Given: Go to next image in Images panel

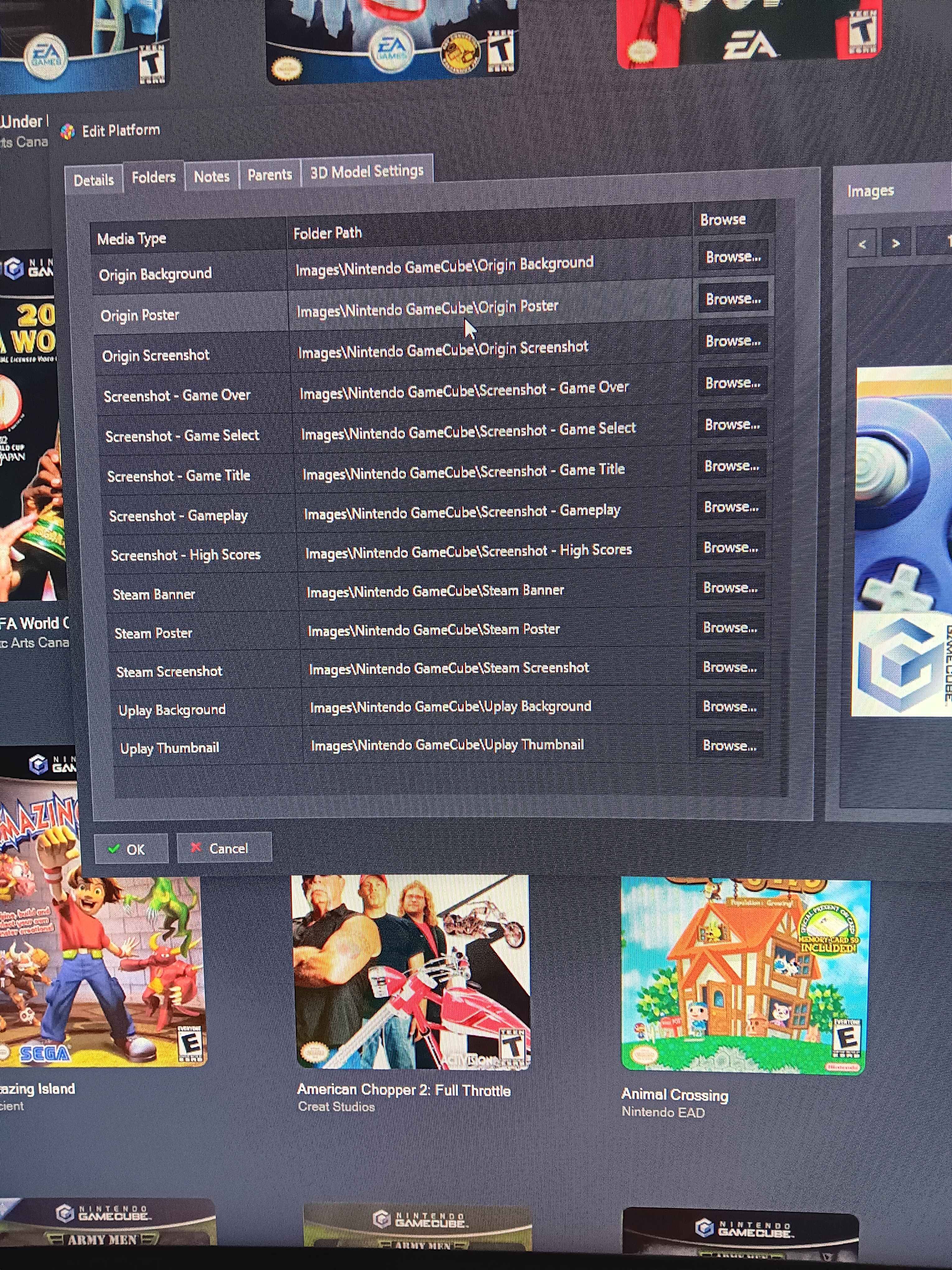Looking at the screenshot, I should pos(896,243).
